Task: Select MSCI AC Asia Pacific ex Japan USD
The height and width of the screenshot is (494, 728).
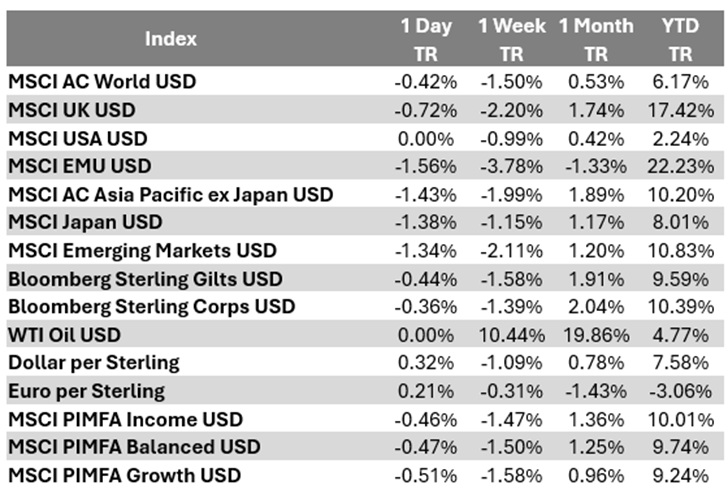Action: 170,194
